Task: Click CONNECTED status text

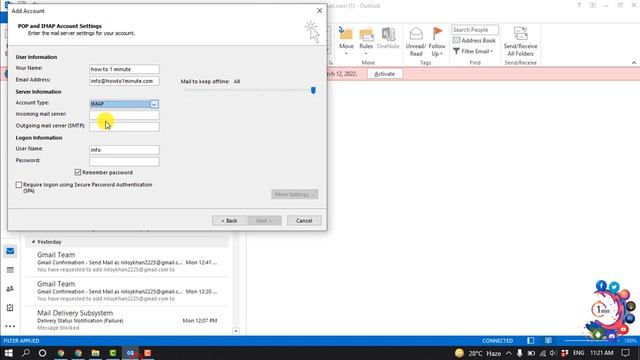Action: (498, 341)
